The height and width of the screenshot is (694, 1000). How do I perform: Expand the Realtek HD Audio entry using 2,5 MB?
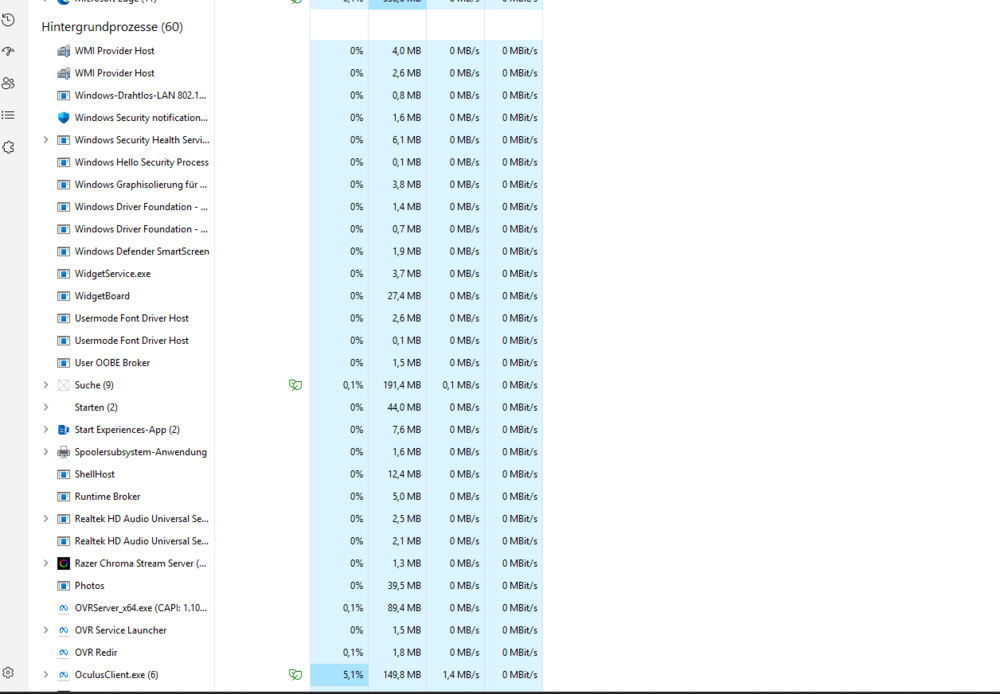click(x=45, y=519)
